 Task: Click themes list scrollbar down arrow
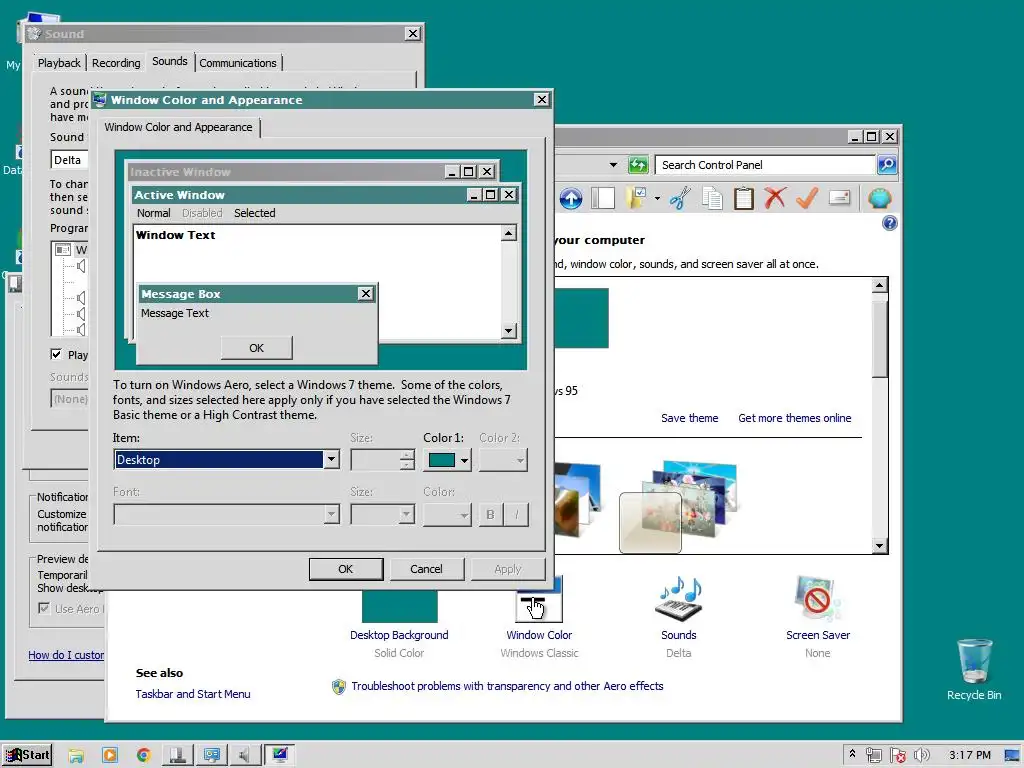click(879, 545)
